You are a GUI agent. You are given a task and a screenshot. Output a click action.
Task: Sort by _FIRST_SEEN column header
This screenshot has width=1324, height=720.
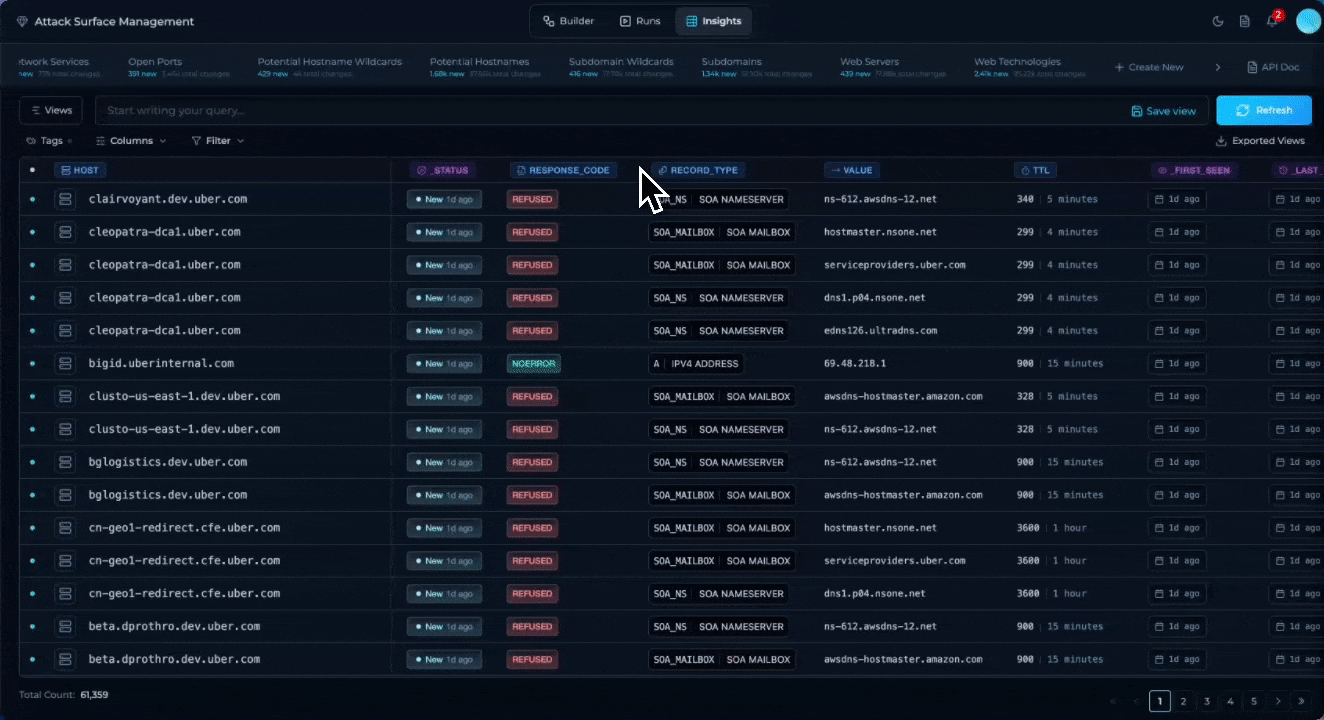[x=1194, y=170]
